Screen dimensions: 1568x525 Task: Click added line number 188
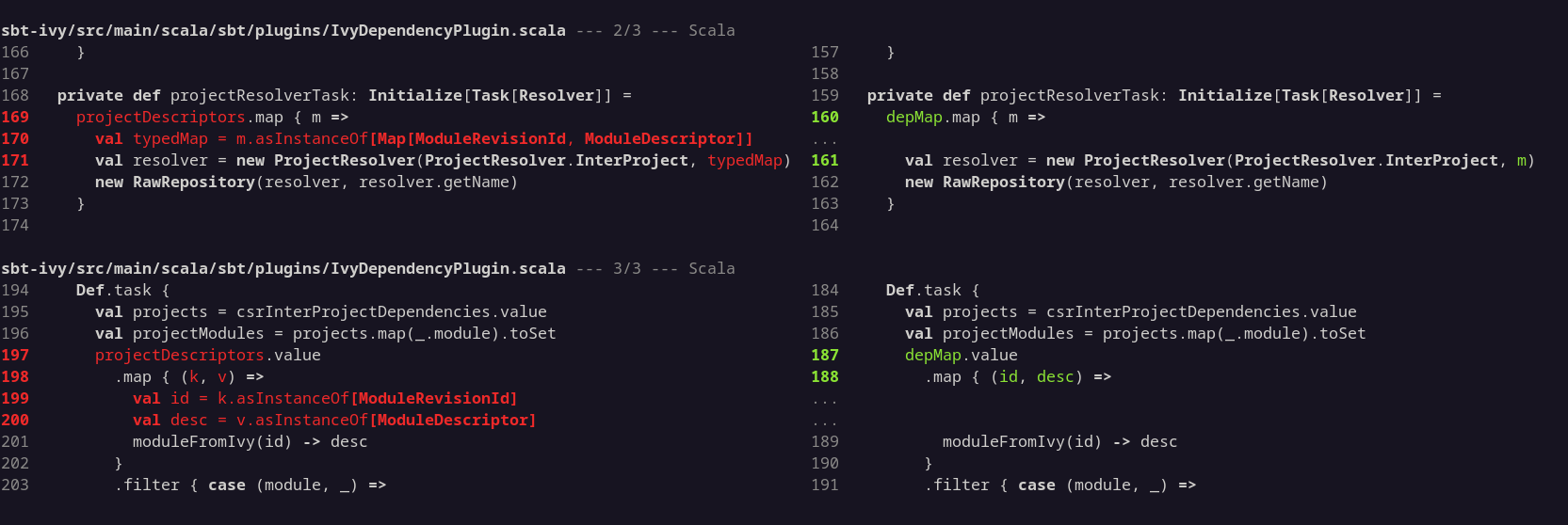click(x=825, y=376)
